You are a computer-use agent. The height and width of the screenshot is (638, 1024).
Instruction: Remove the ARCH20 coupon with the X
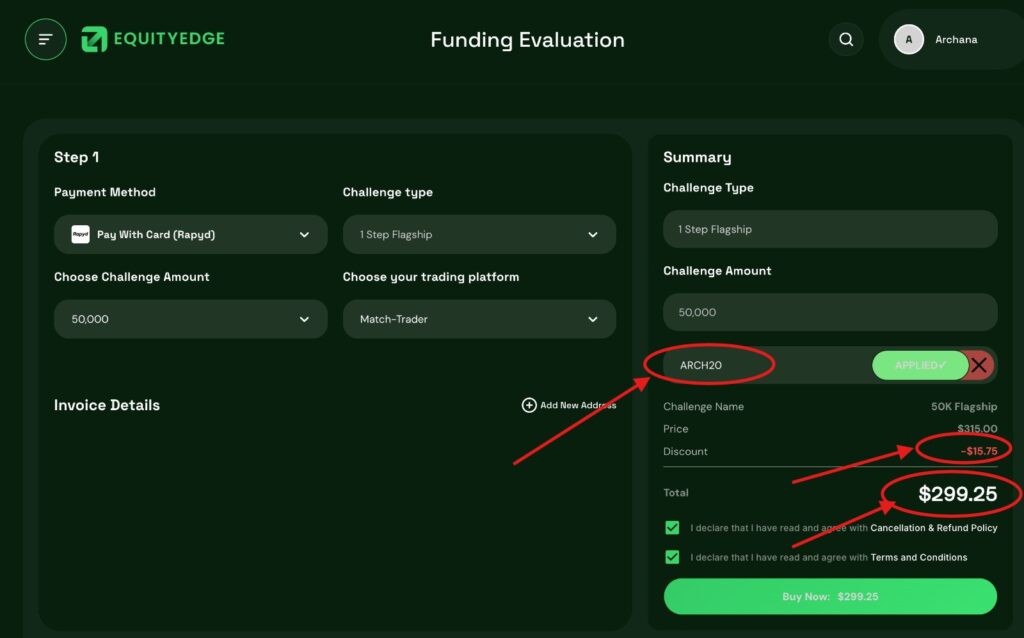coord(978,365)
